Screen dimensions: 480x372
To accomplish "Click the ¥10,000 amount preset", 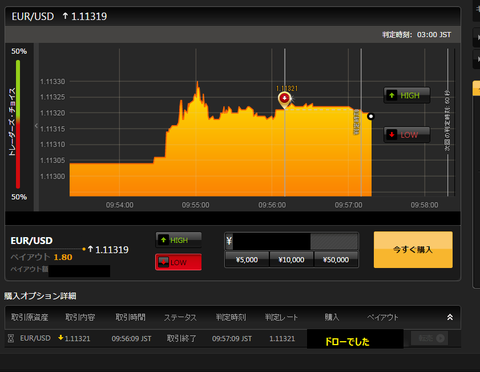I will 292,260.
